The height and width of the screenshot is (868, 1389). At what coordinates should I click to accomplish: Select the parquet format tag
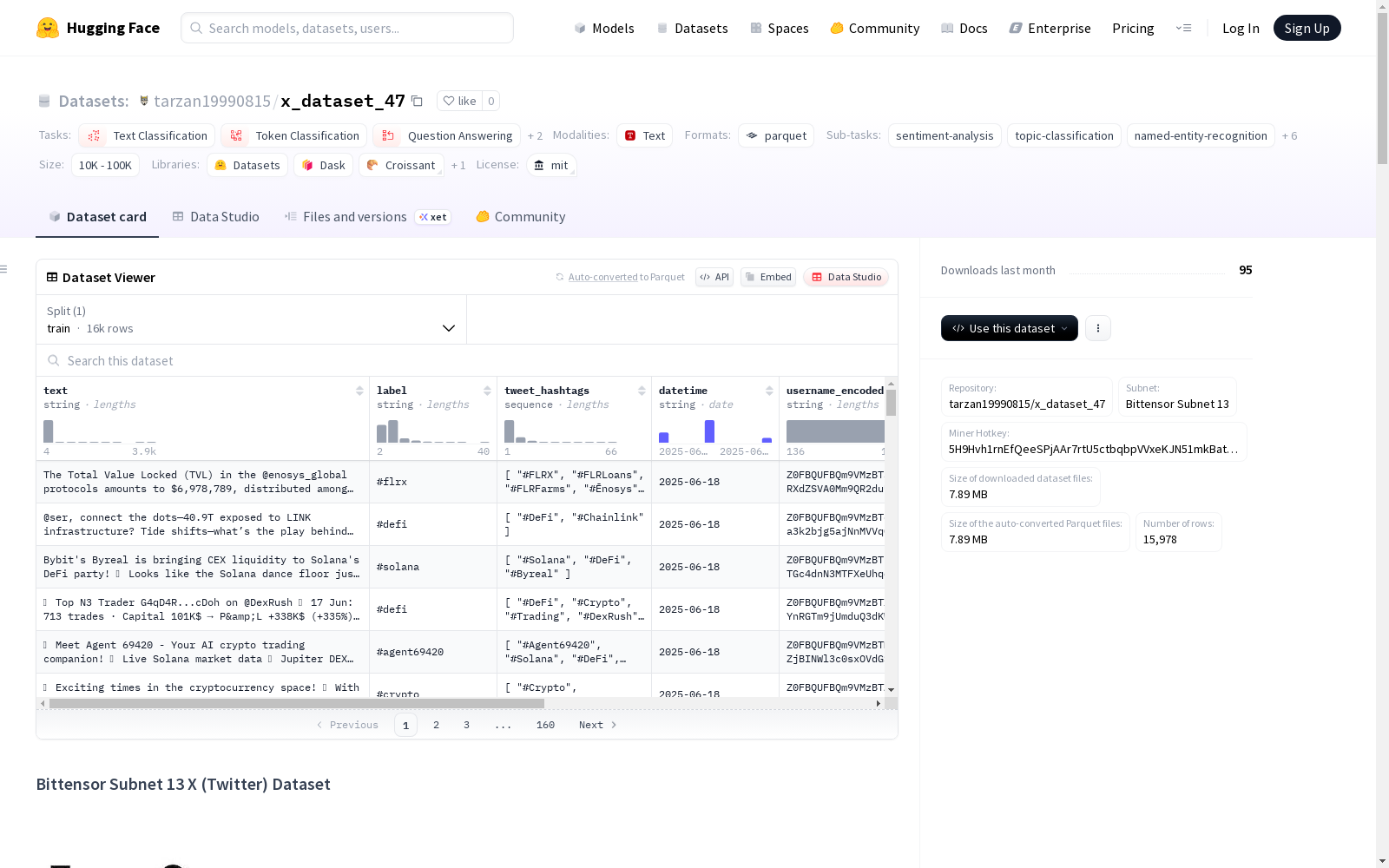[776, 135]
